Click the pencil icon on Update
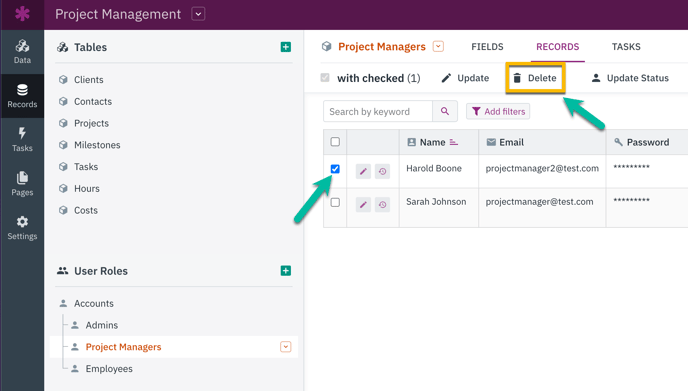 tap(446, 78)
